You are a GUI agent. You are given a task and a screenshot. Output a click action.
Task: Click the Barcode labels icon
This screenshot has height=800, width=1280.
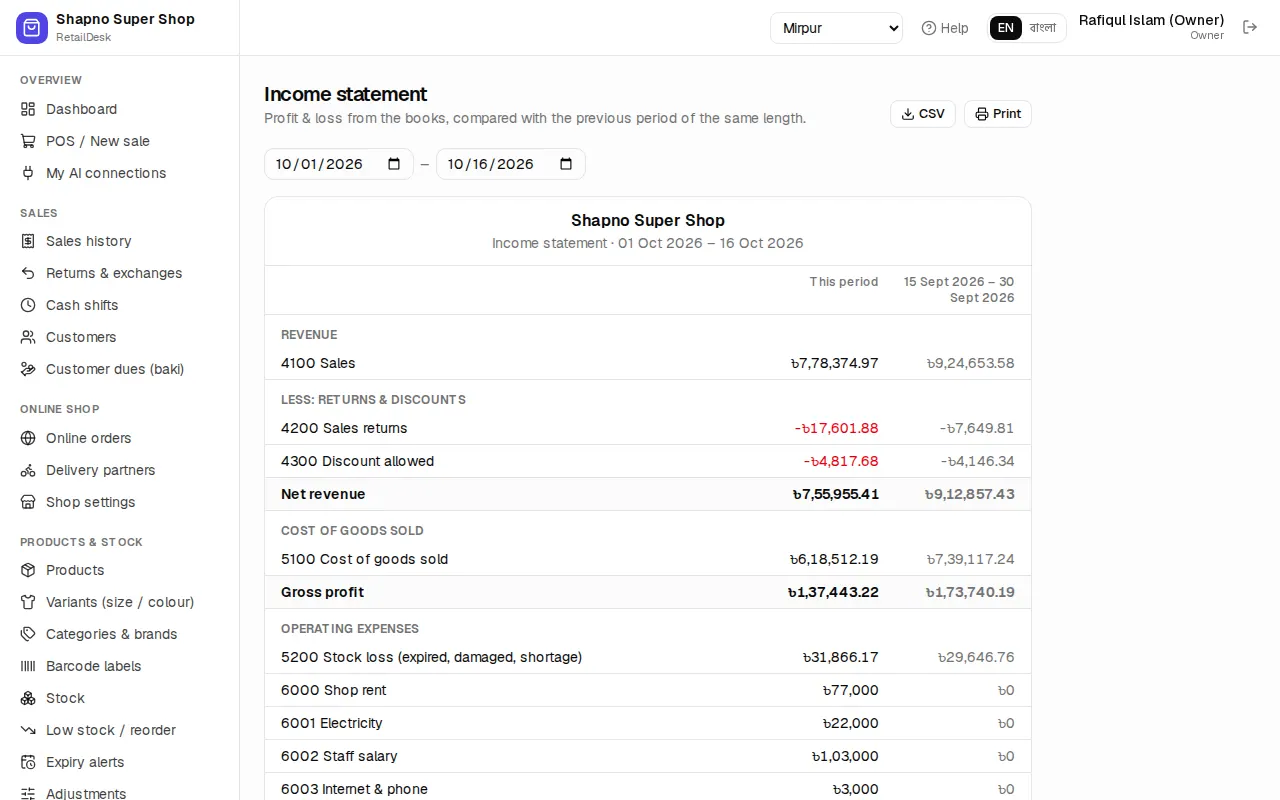pyautogui.click(x=28, y=666)
